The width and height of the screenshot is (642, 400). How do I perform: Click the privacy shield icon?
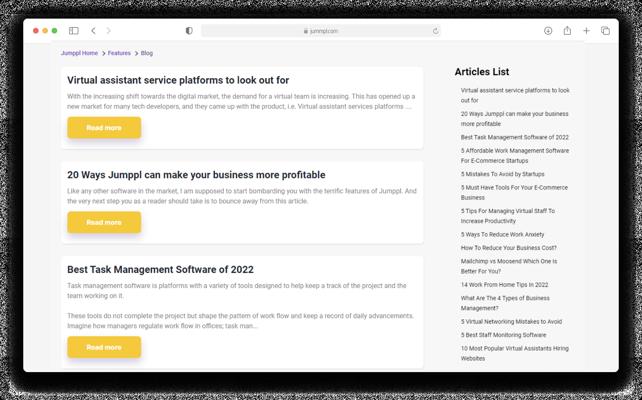click(189, 31)
